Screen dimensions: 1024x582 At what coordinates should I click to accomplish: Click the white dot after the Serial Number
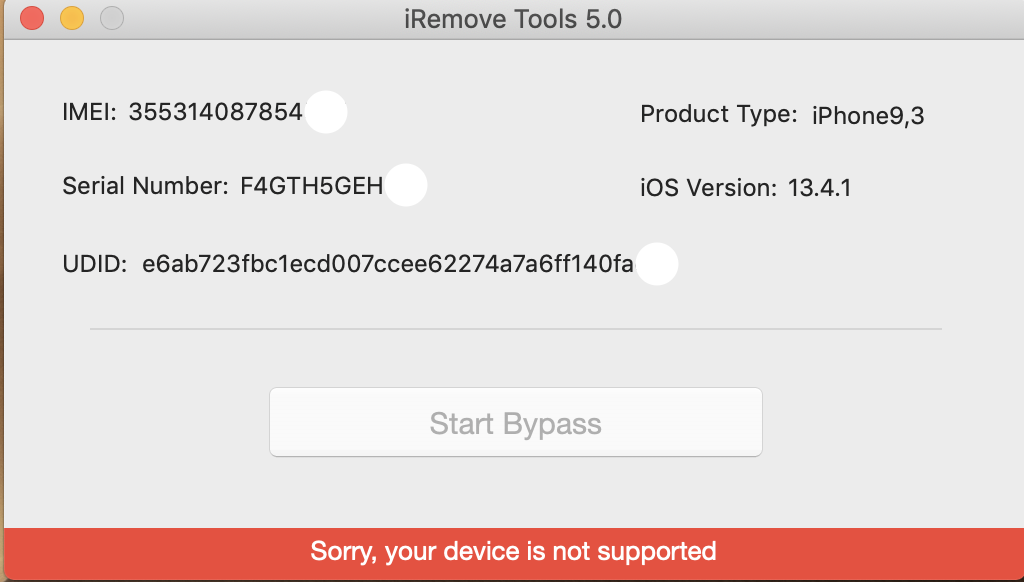406,185
